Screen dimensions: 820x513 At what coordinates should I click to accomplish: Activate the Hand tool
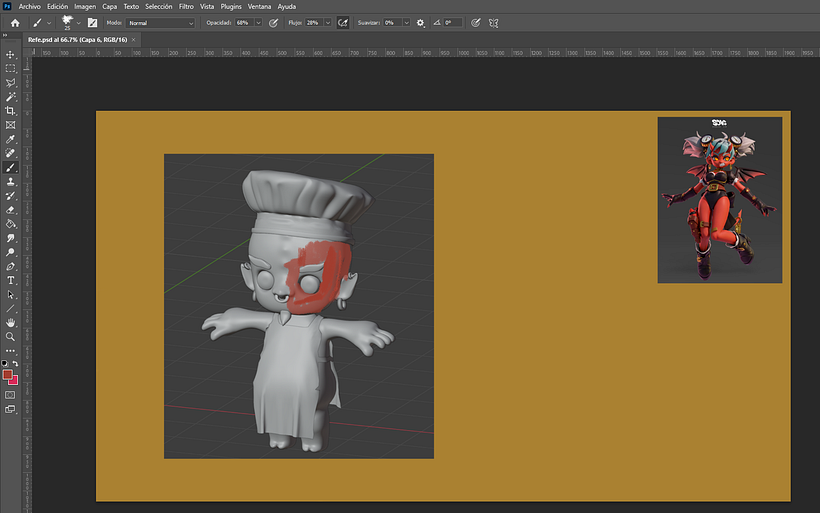[x=11, y=323]
